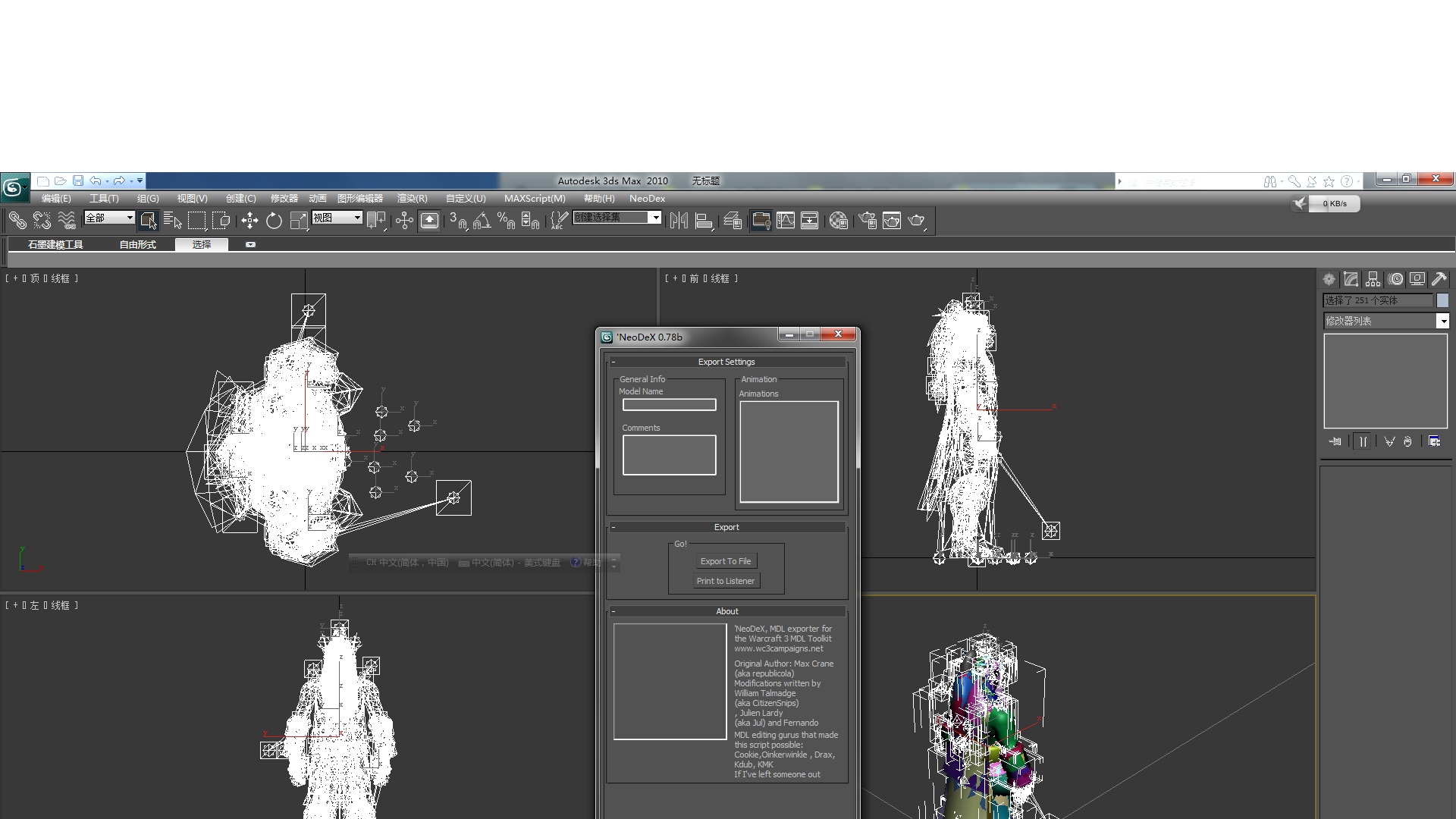1456x819 pixels.
Task: Toggle the 3D Snaps button
Action: [x=457, y=221]
